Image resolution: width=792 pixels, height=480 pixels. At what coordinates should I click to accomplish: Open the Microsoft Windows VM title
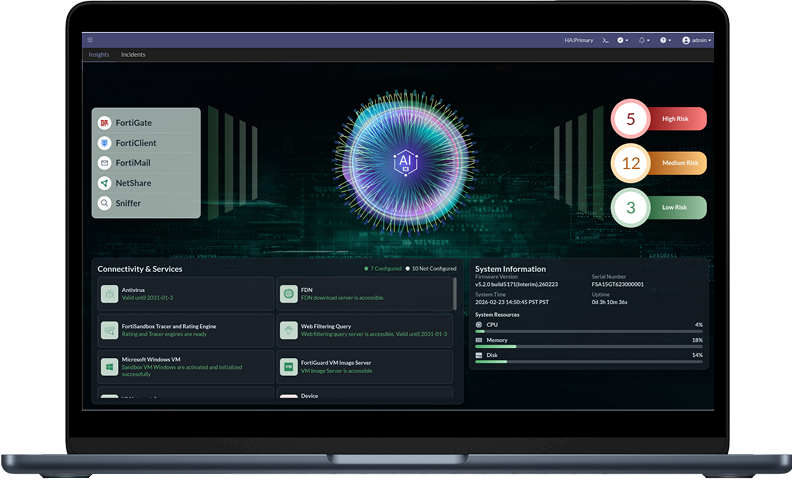[151, 360]
